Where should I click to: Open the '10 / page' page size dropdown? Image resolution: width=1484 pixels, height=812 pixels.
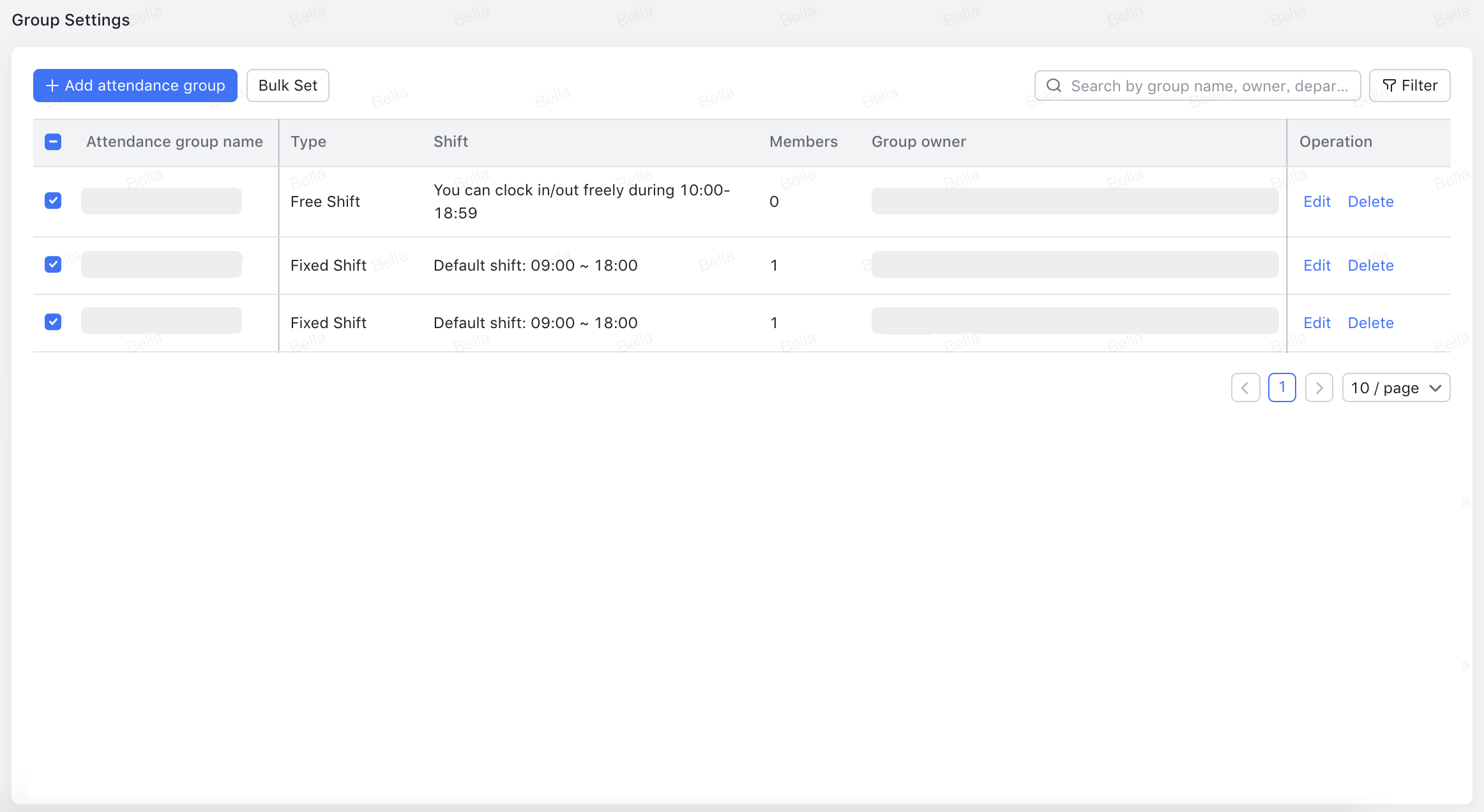pos(1396,387)
